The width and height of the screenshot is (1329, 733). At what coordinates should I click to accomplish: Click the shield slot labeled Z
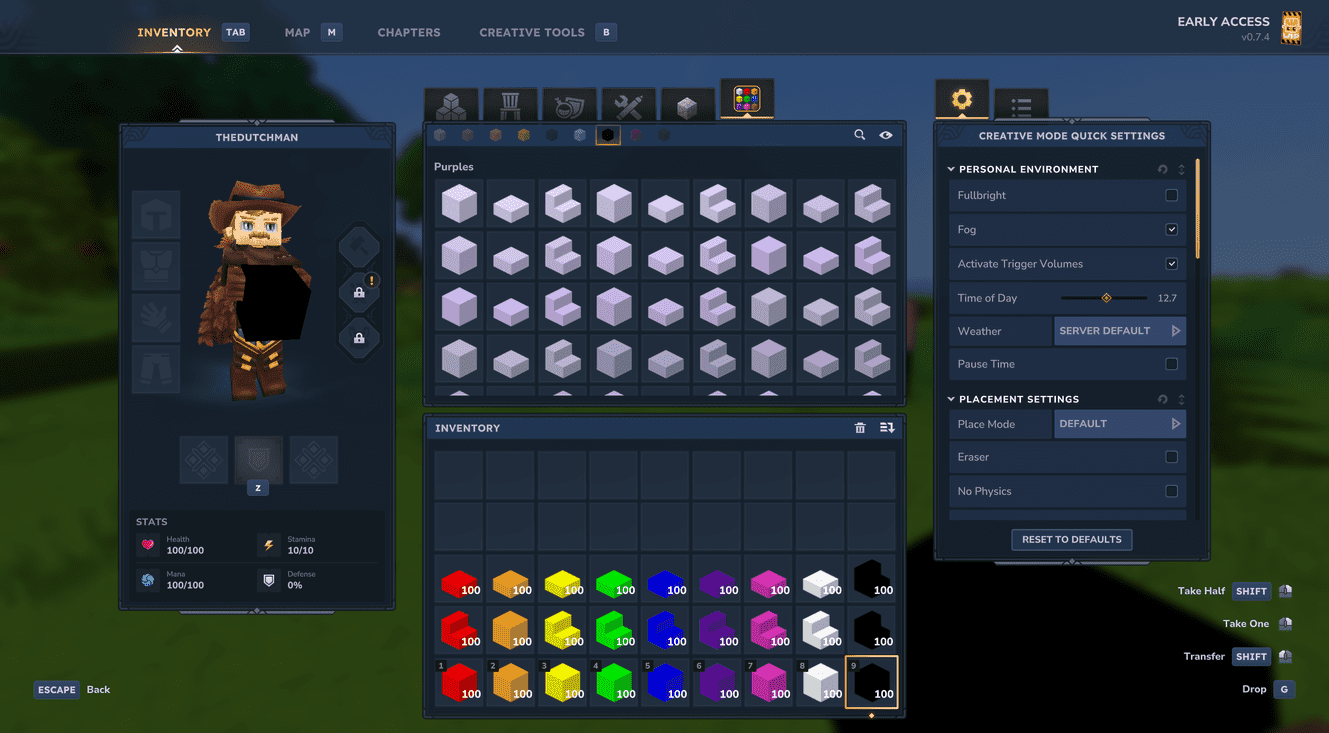coord(258,460)
